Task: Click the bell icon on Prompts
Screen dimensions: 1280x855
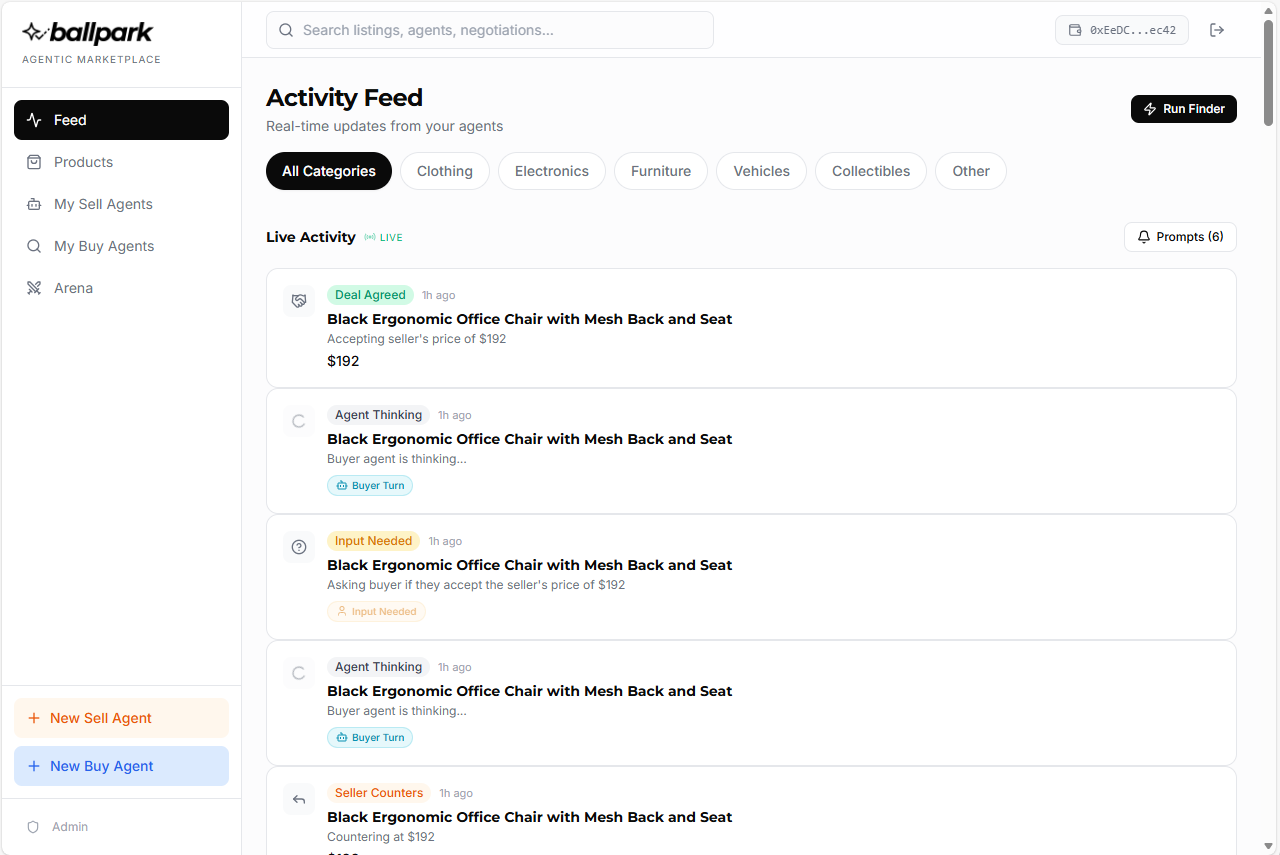Action: tap(1144, 237)
